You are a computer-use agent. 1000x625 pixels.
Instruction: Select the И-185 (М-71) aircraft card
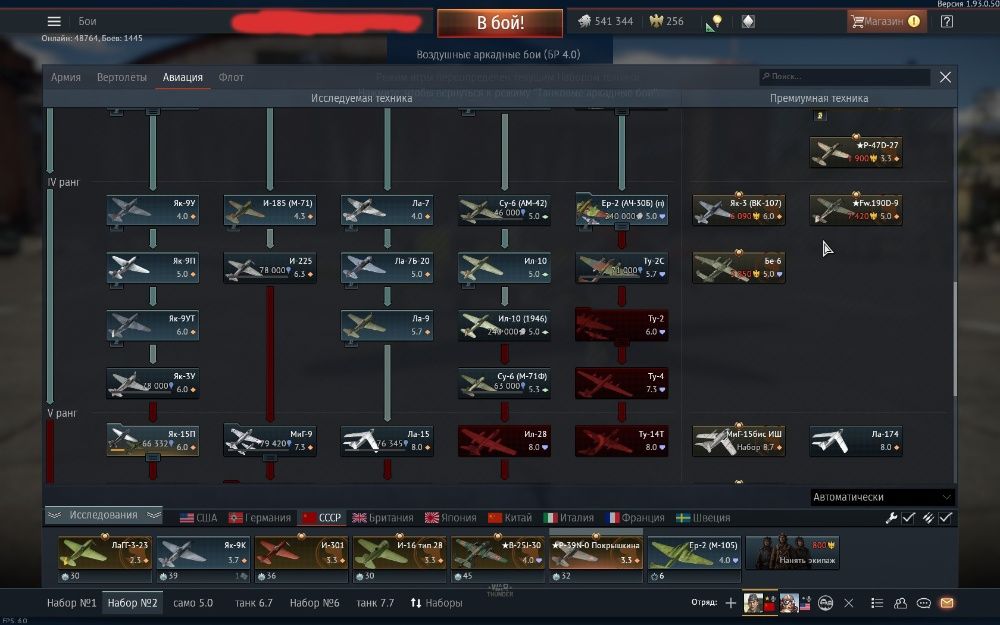(270, 210)
